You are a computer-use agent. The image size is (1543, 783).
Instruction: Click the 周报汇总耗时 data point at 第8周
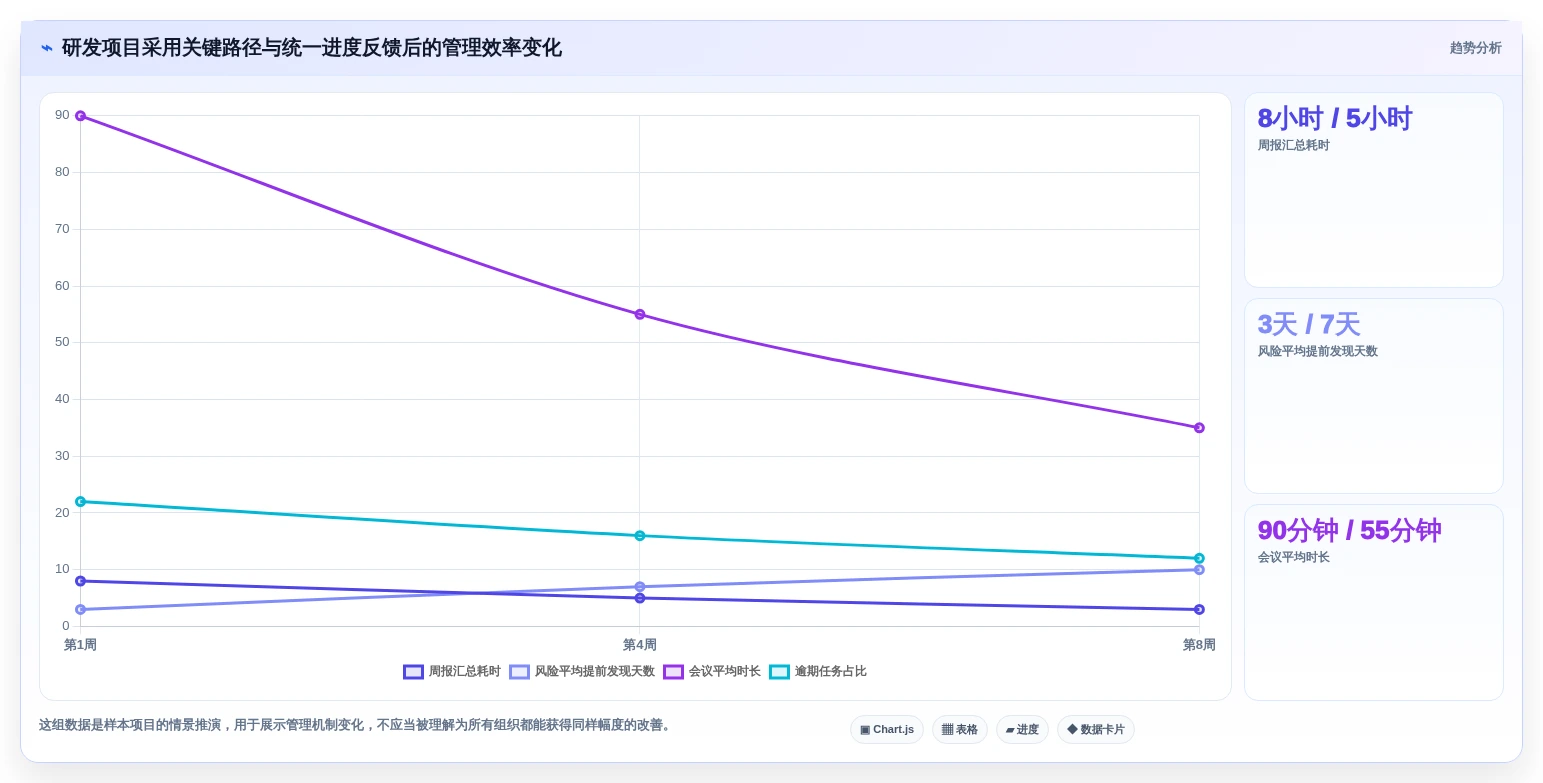click(x=1199, y=609)
